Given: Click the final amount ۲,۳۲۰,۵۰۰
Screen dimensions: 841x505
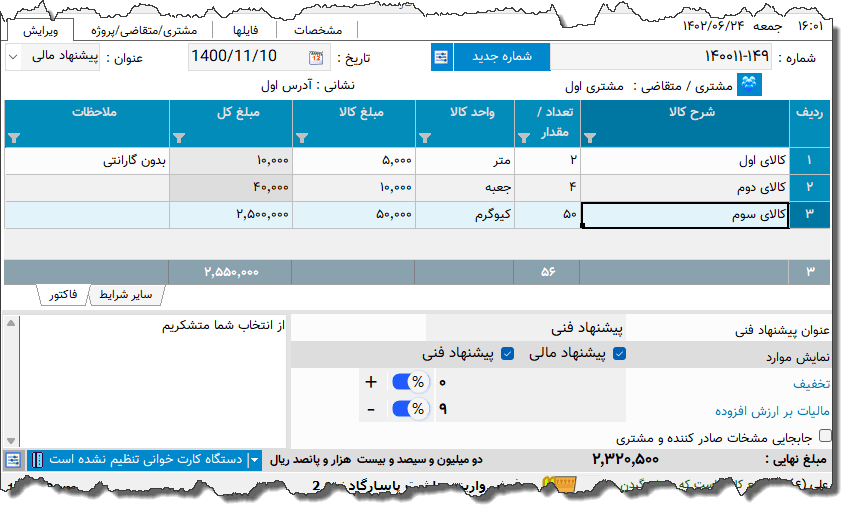Looking at the screenshot, I should 625,459.
